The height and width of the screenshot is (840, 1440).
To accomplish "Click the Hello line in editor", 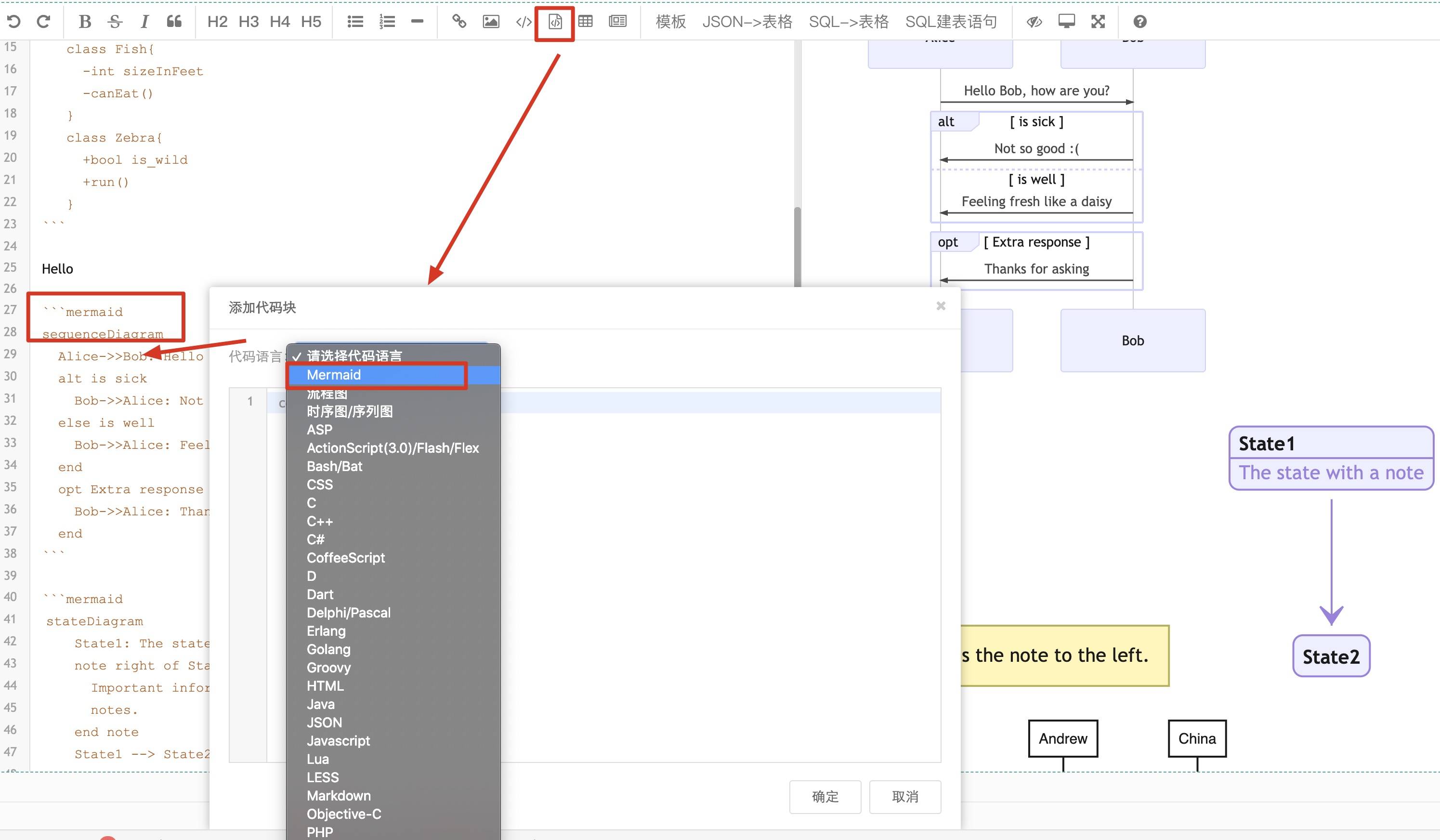I will click(57, 269).
